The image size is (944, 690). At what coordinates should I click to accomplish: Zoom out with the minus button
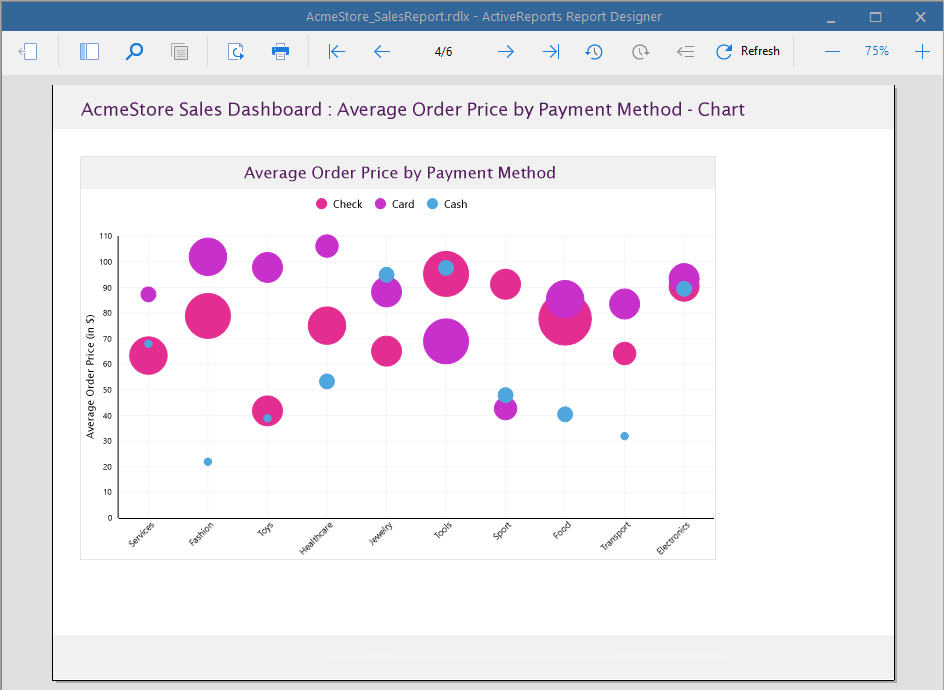point(832,52)
